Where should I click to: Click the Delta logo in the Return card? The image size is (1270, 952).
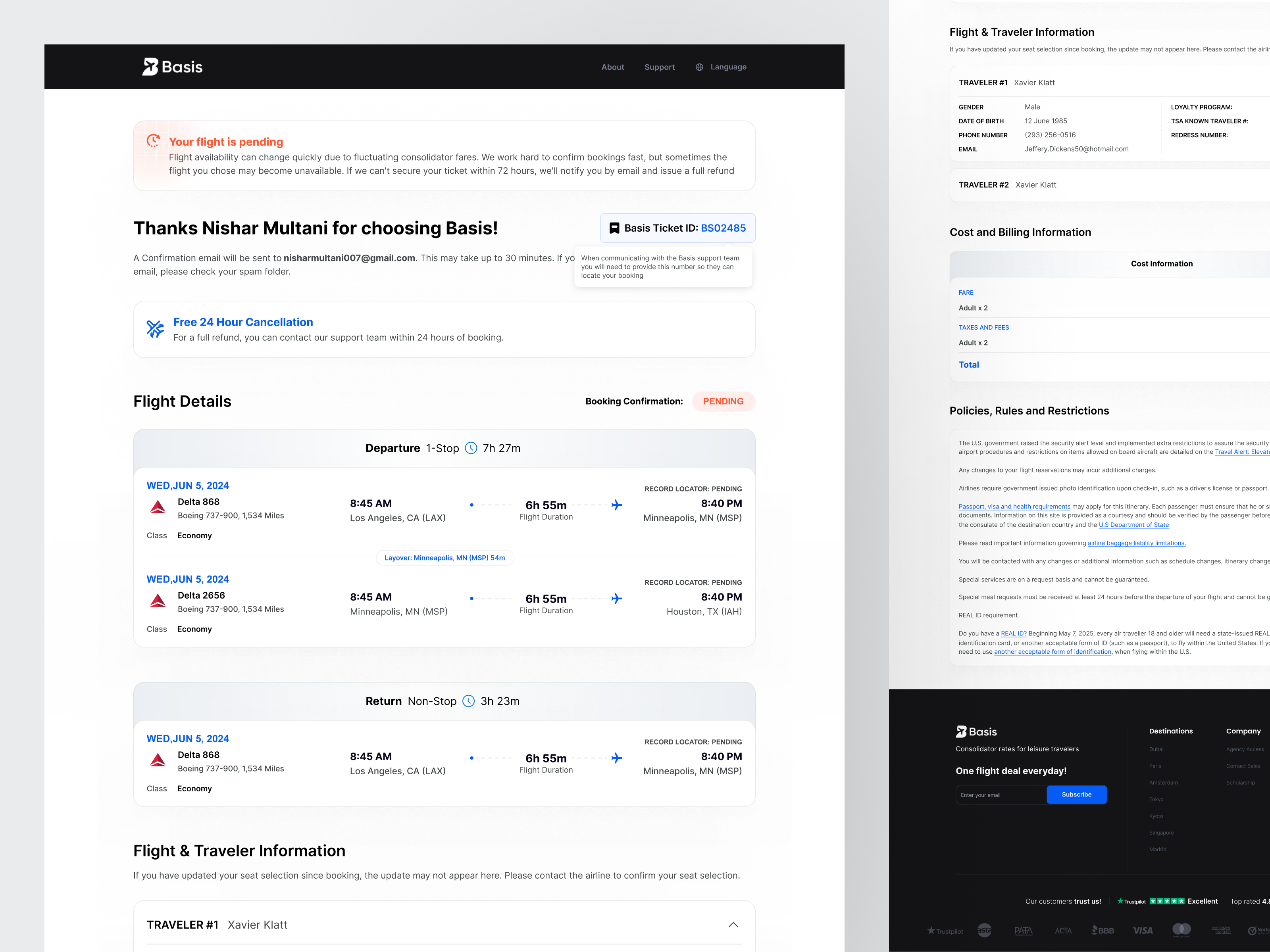158,760
